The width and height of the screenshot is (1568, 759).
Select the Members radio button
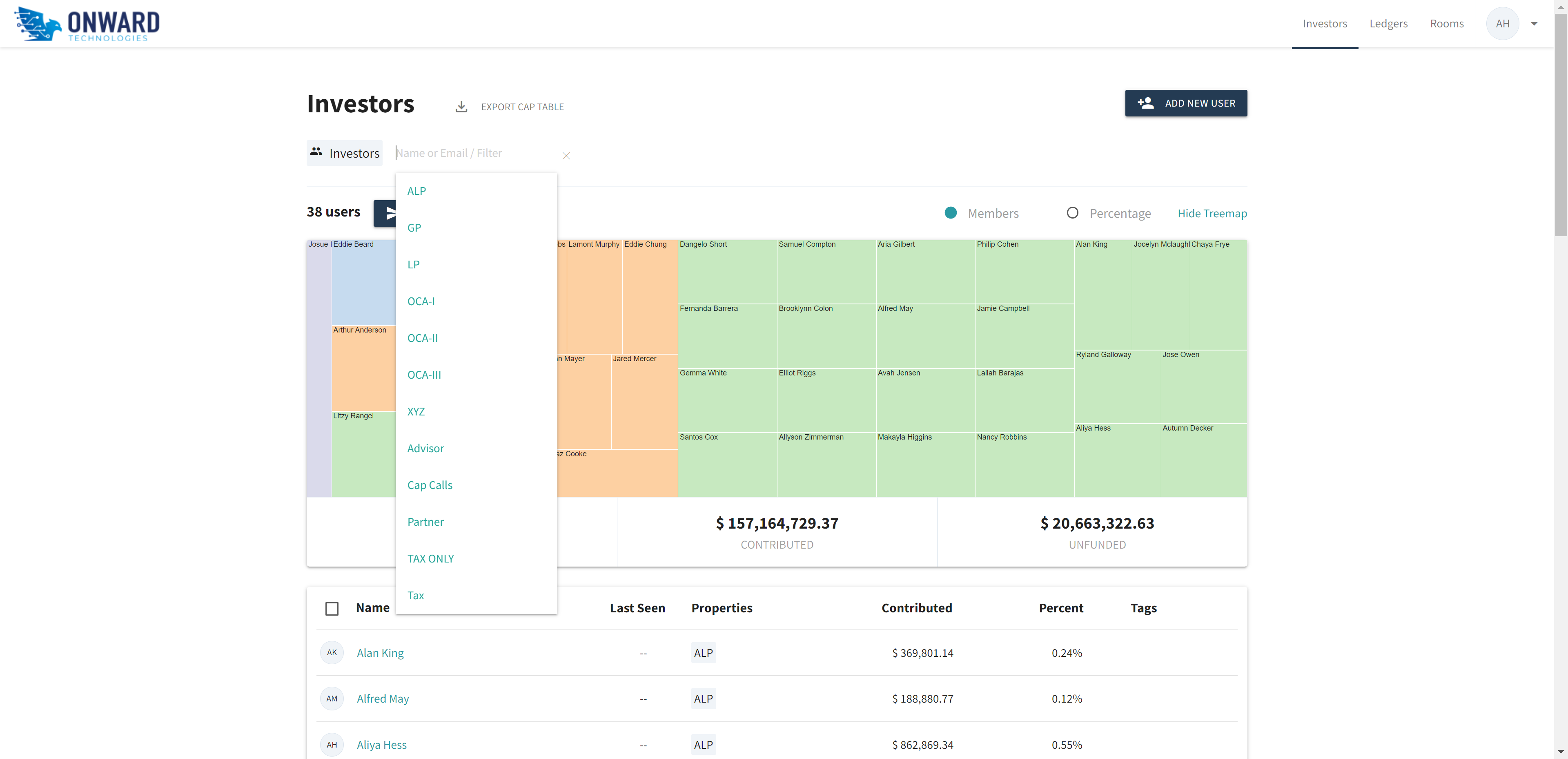(951, 213)
